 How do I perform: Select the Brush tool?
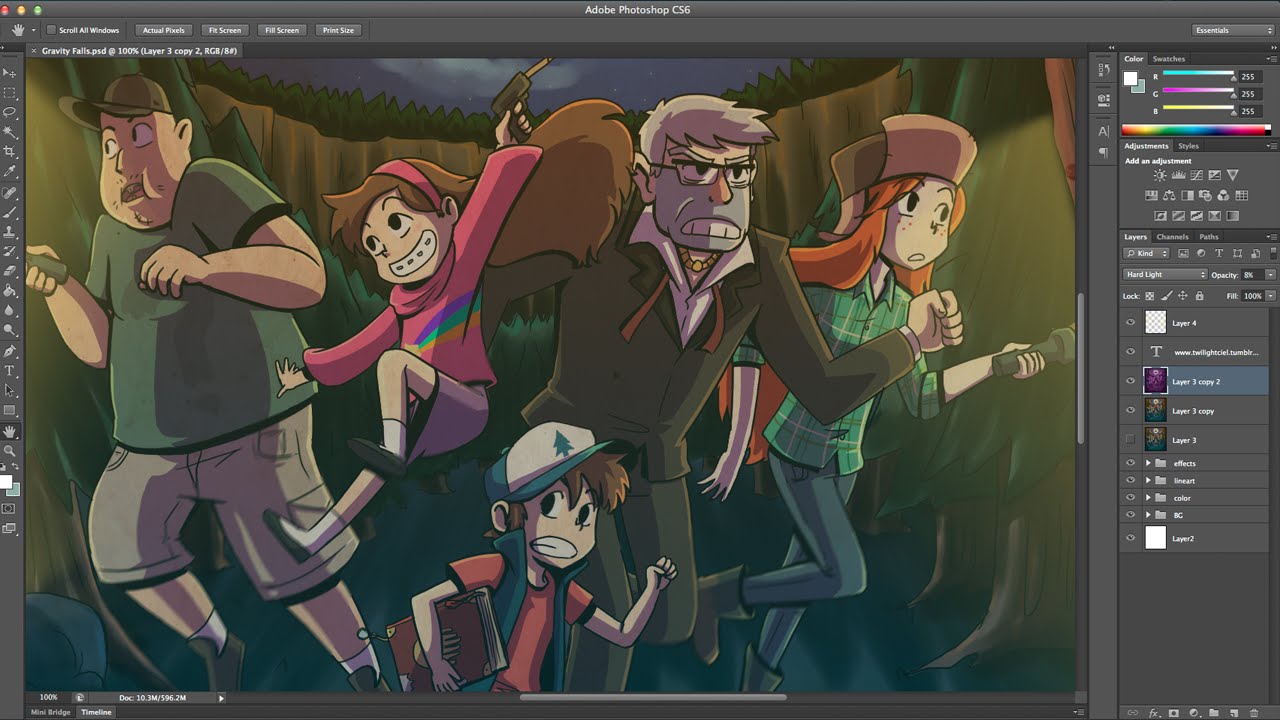(10, 212)
